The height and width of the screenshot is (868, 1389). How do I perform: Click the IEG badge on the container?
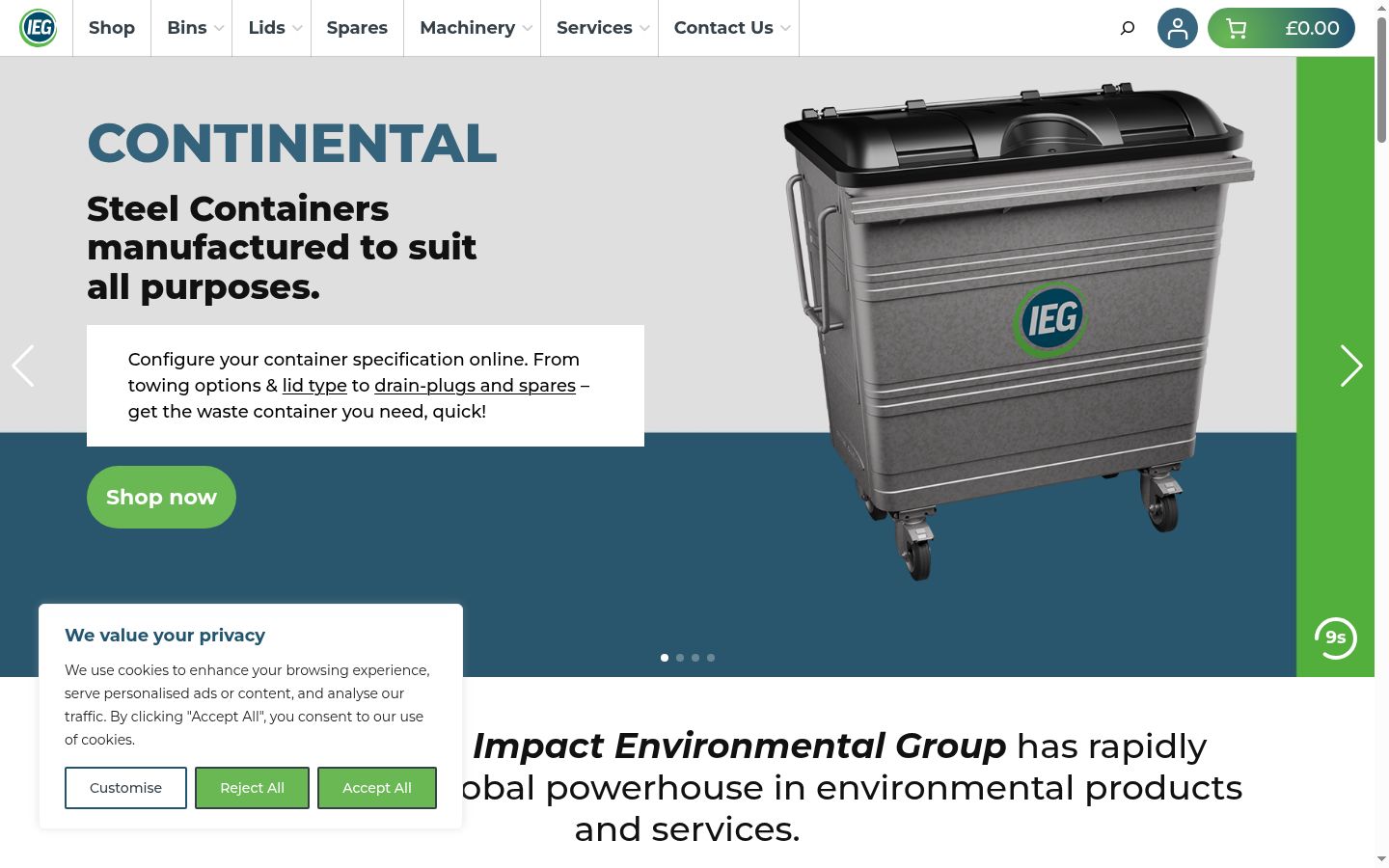coord(1049,318)
